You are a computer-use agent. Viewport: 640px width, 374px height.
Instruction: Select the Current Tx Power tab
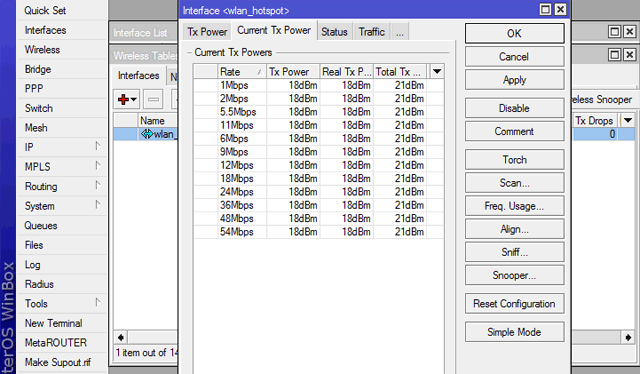click(274, 31)
